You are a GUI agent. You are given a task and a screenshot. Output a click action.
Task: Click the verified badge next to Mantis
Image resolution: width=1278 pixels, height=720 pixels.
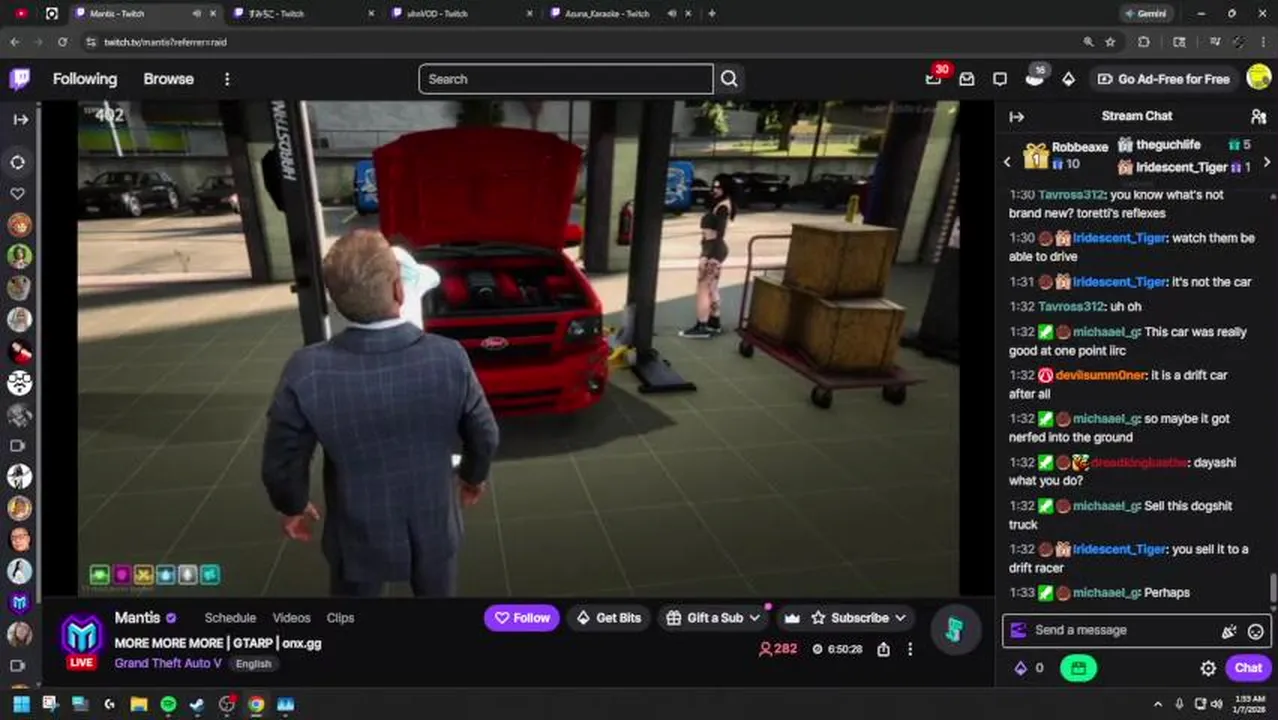171,618
